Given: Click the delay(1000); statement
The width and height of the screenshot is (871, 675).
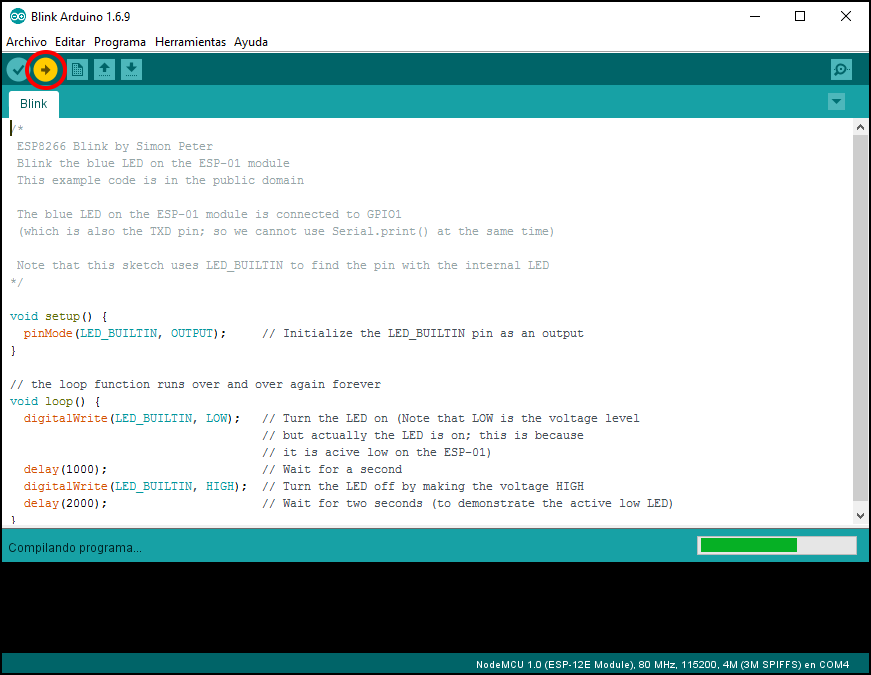Looking at the screenshot, I should click(65, 469).
